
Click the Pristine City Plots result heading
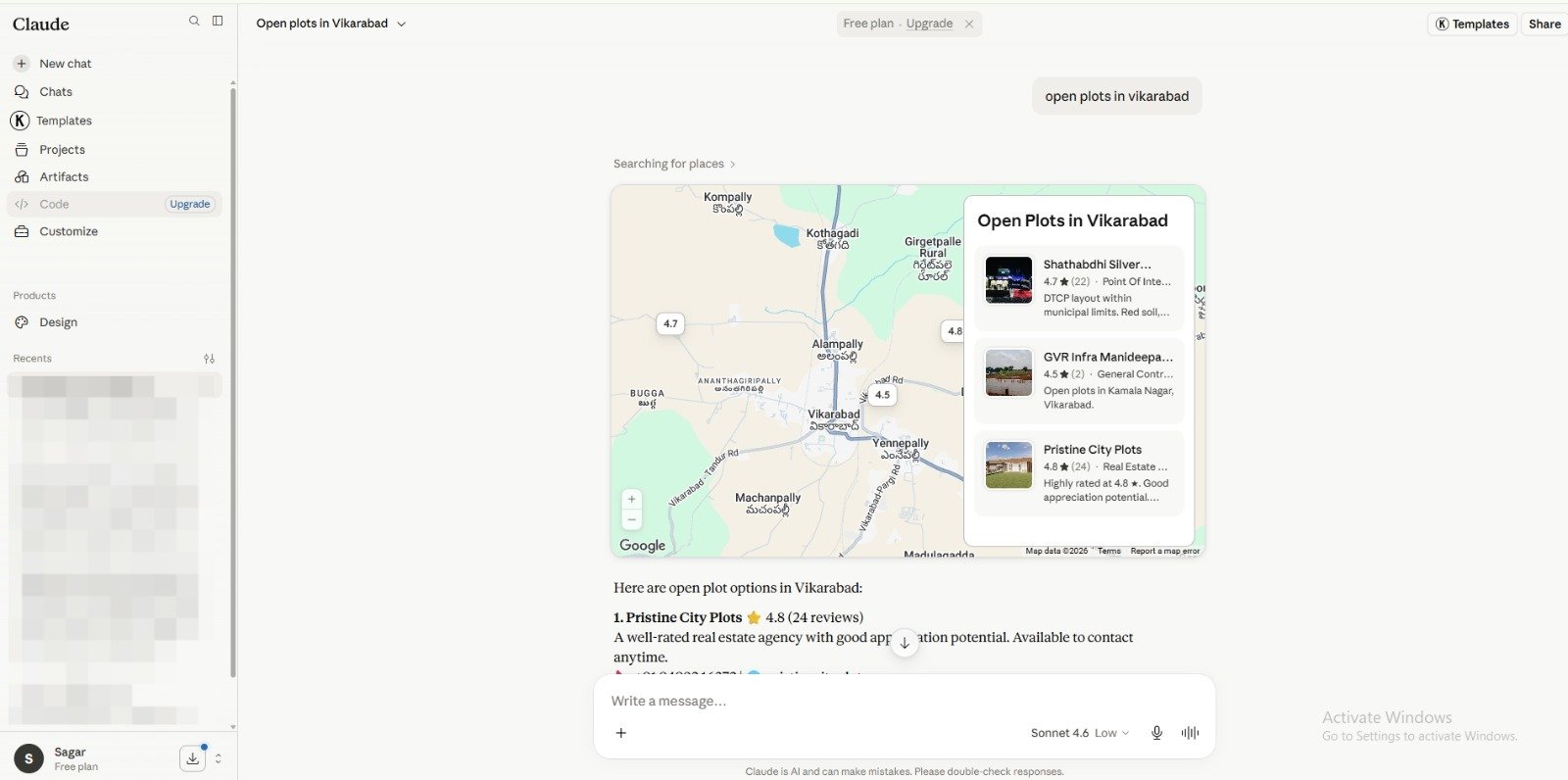684,617
